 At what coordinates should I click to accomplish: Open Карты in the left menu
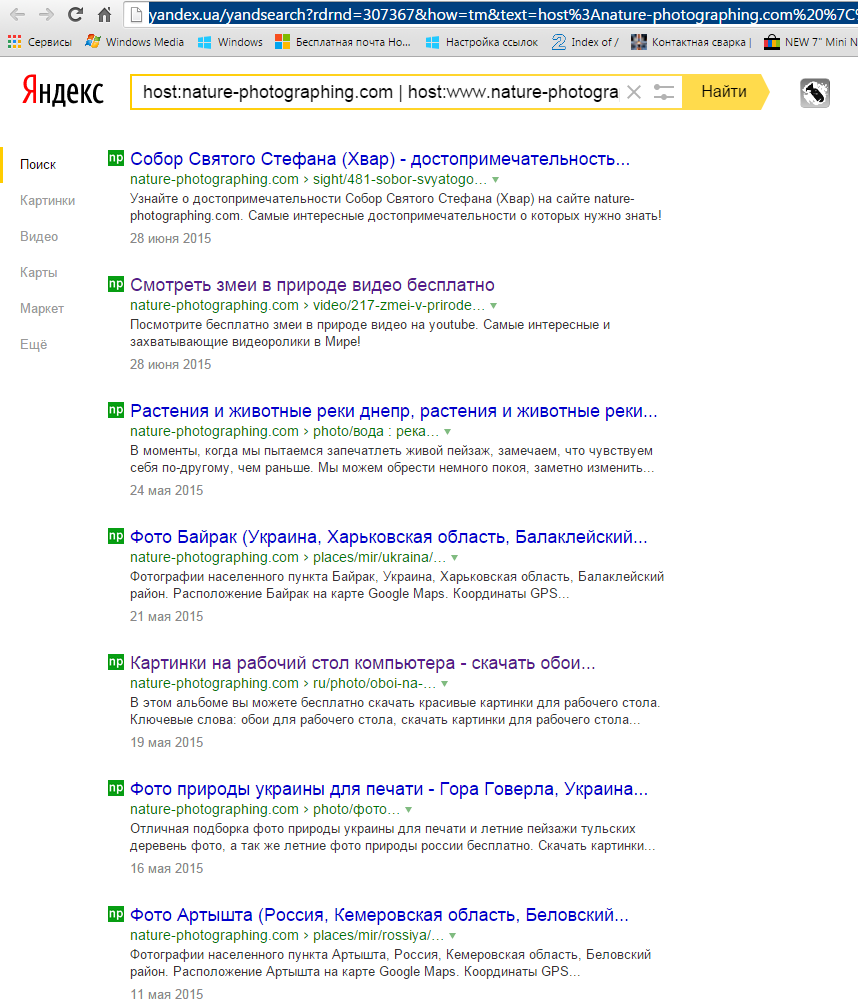38,272
